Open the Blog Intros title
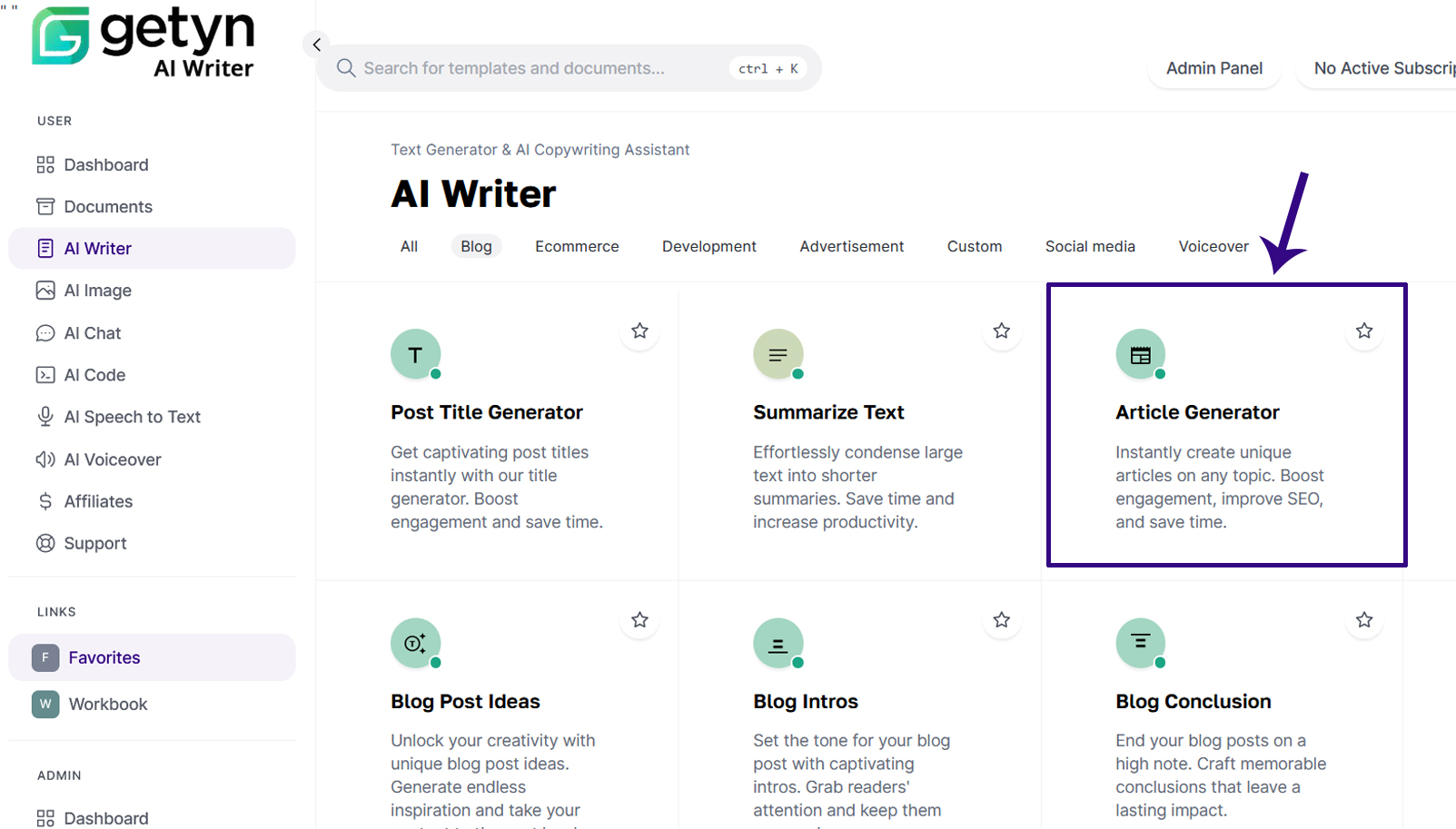The height and width of the screenshot is (829, 1456). coord(806,701)
